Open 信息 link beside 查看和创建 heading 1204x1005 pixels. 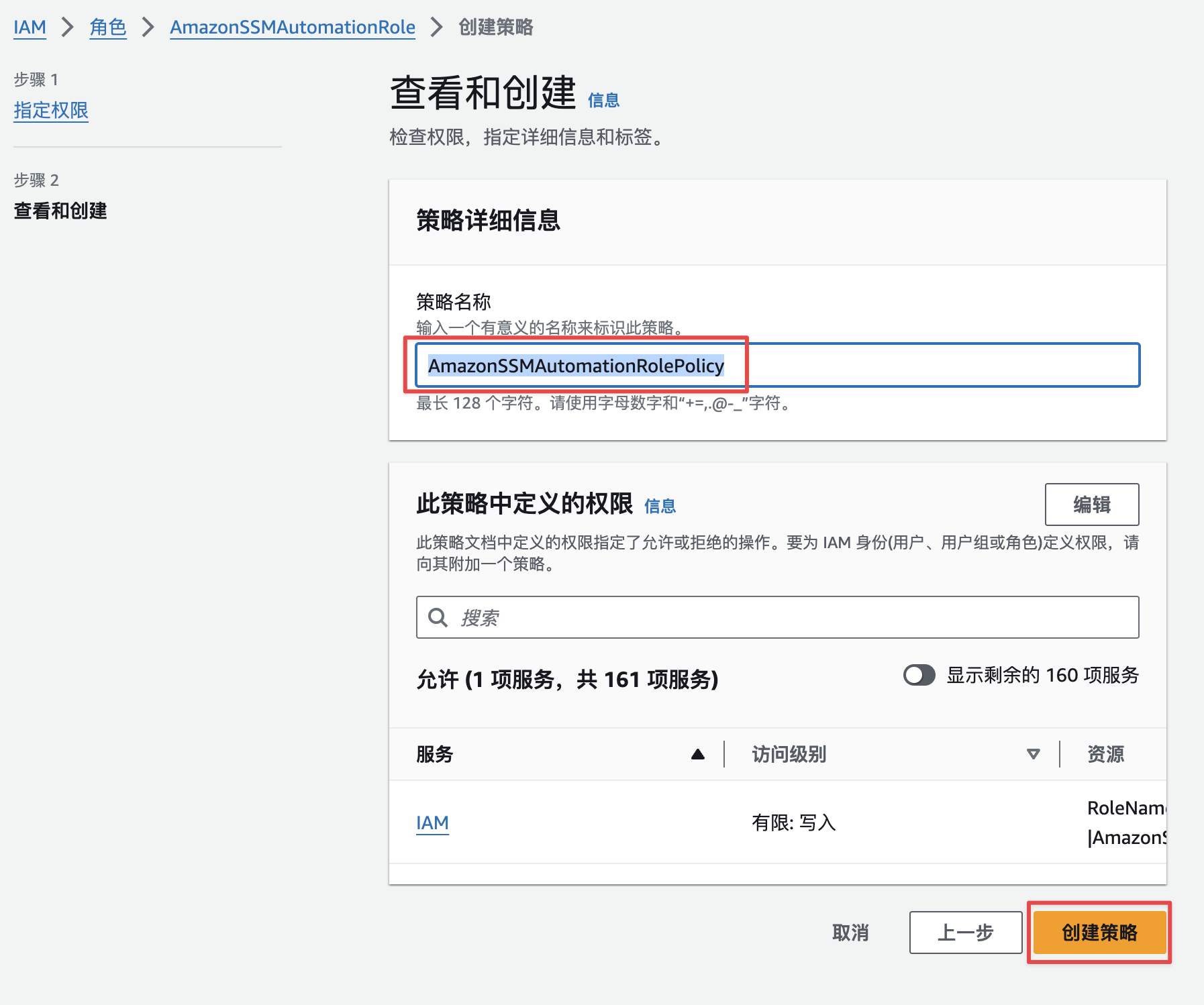click(603, 101)
